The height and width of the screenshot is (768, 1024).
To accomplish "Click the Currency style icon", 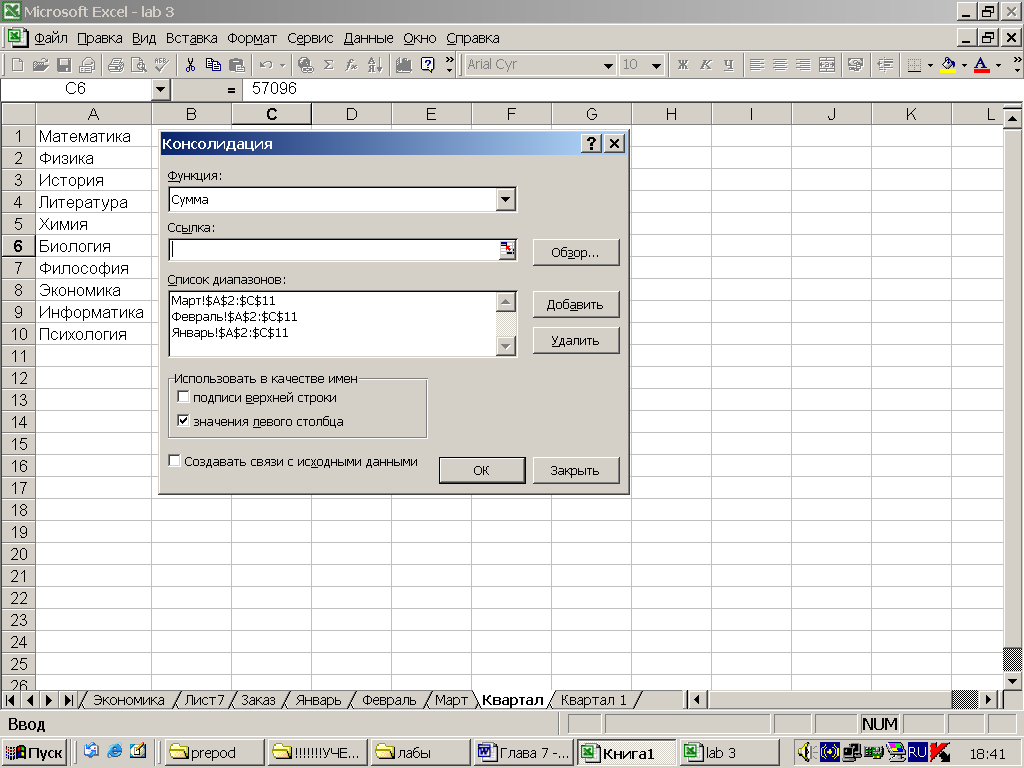I will click(855, 65).
